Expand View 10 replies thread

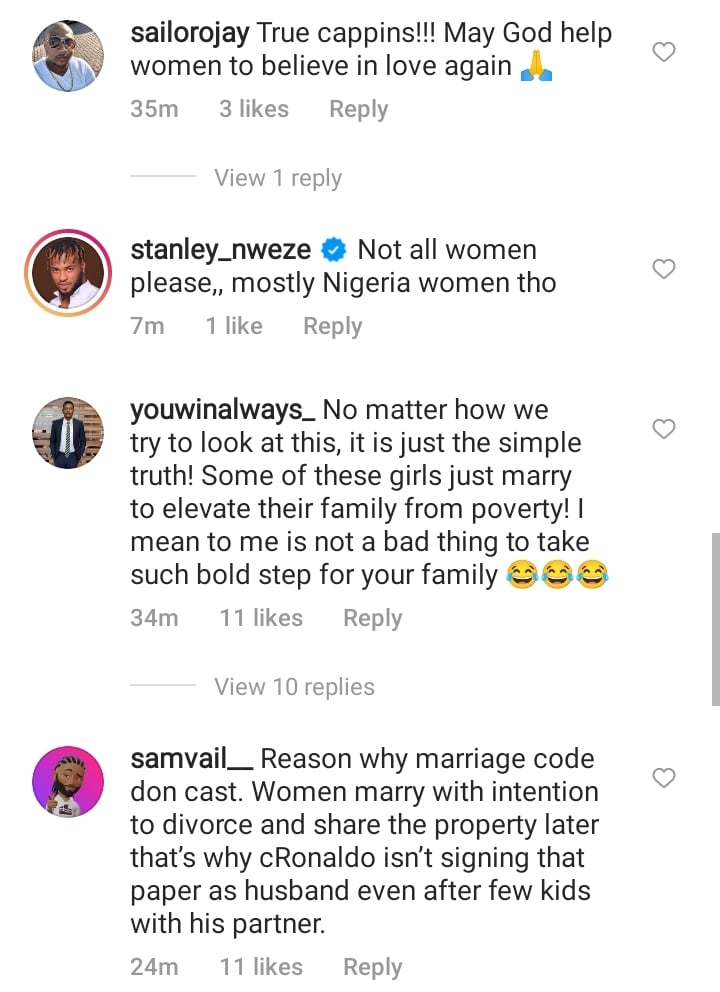[294, 686]
